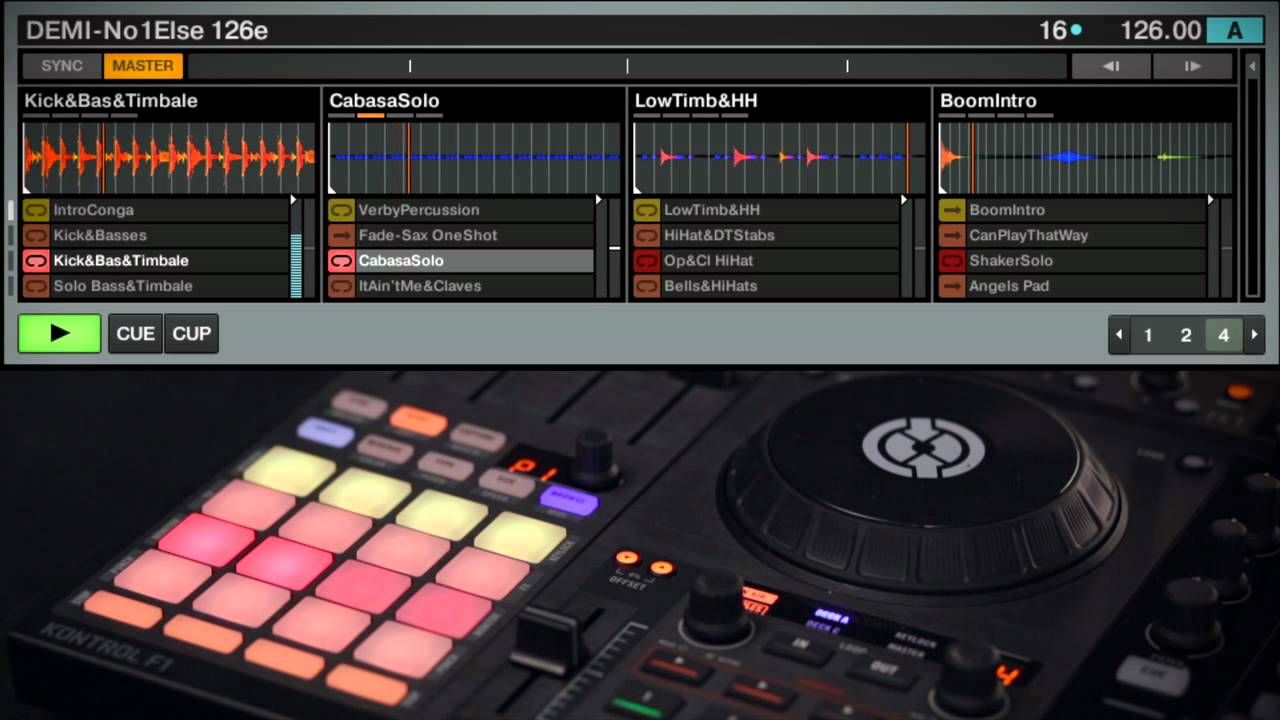
Task: Click the collapse arrow above the right scrollbar
Action: [x=1252, y=66]
